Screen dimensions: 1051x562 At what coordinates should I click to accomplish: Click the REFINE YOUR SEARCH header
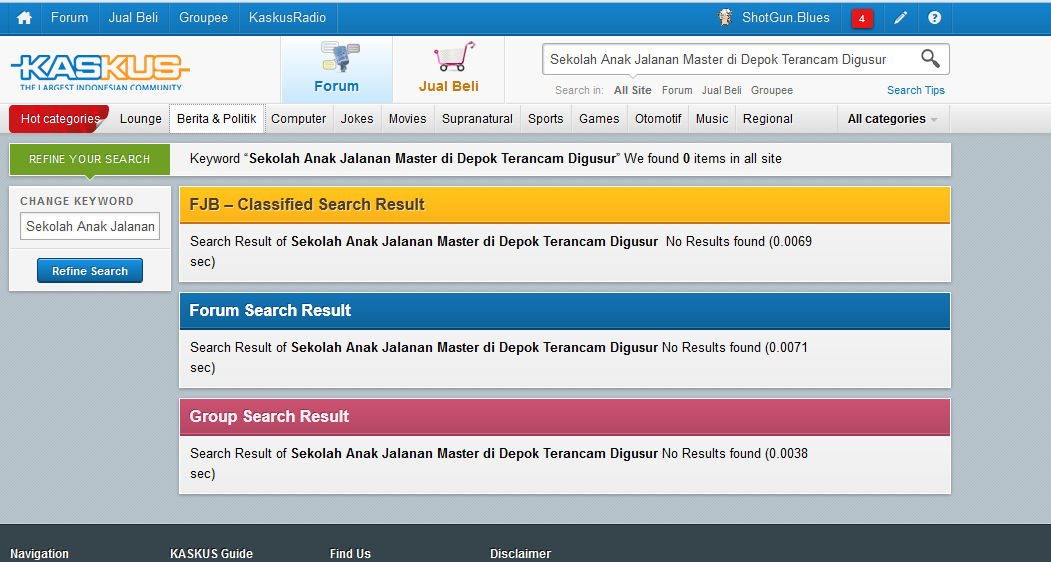[89, 159]
